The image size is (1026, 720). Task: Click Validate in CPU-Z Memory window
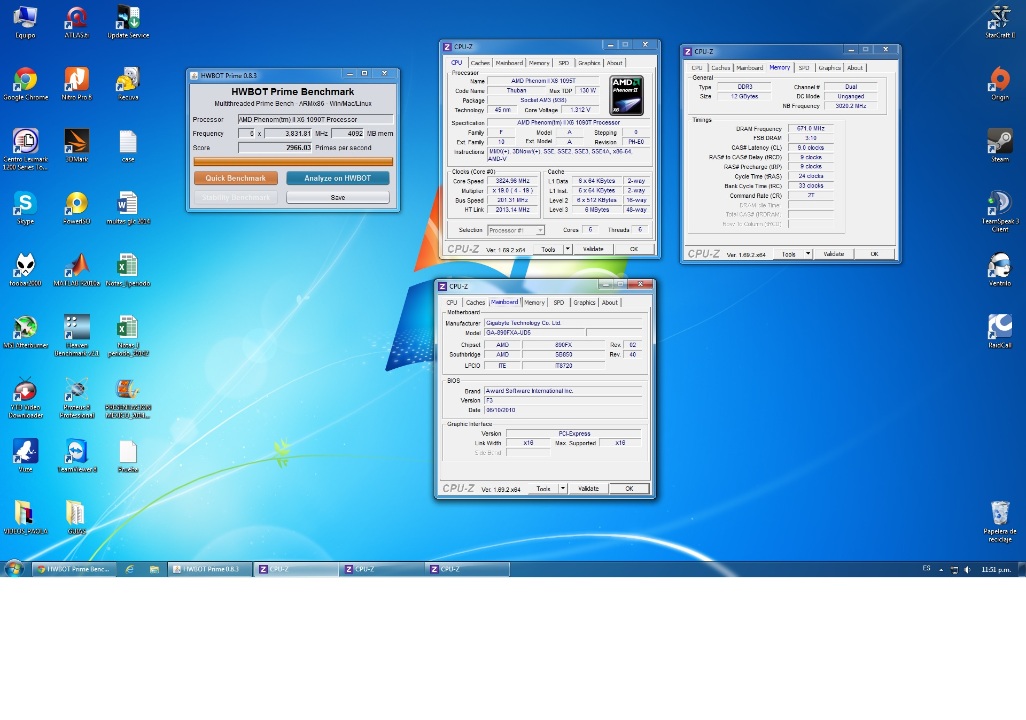coord(834,254)
